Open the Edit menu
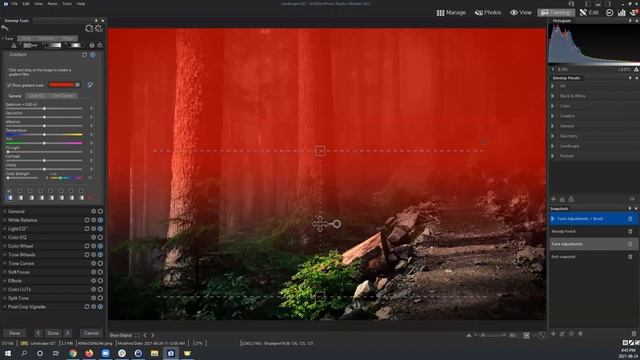The height and width of the screenshot is (360, 640). 26,4
